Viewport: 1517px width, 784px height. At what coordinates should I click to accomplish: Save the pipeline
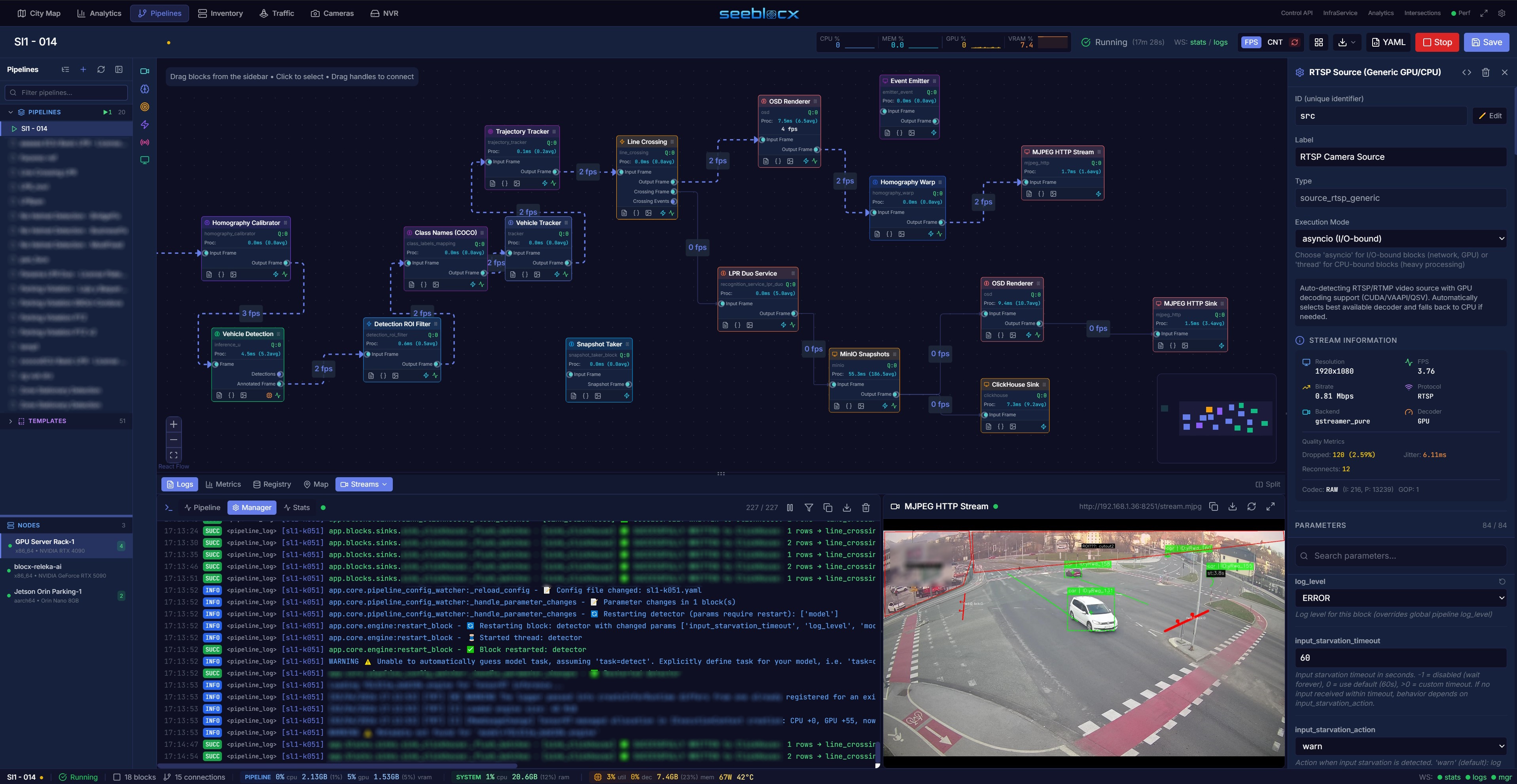tap(1487, 42)
